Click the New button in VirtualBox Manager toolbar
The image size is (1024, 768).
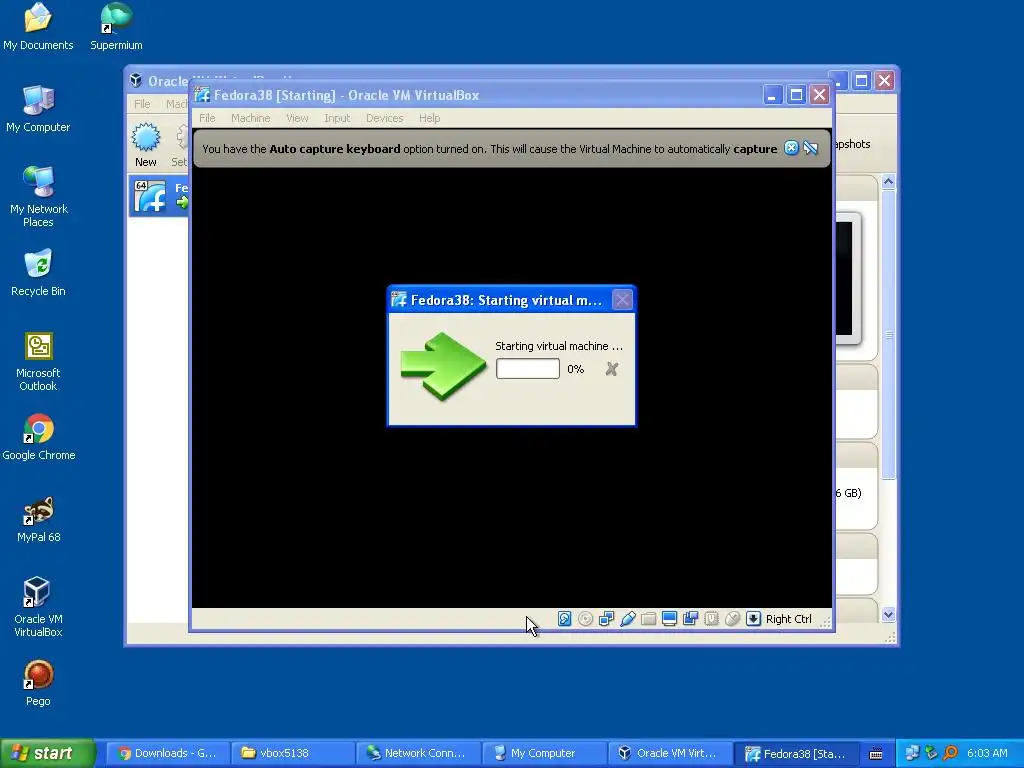tap(146, 145)
